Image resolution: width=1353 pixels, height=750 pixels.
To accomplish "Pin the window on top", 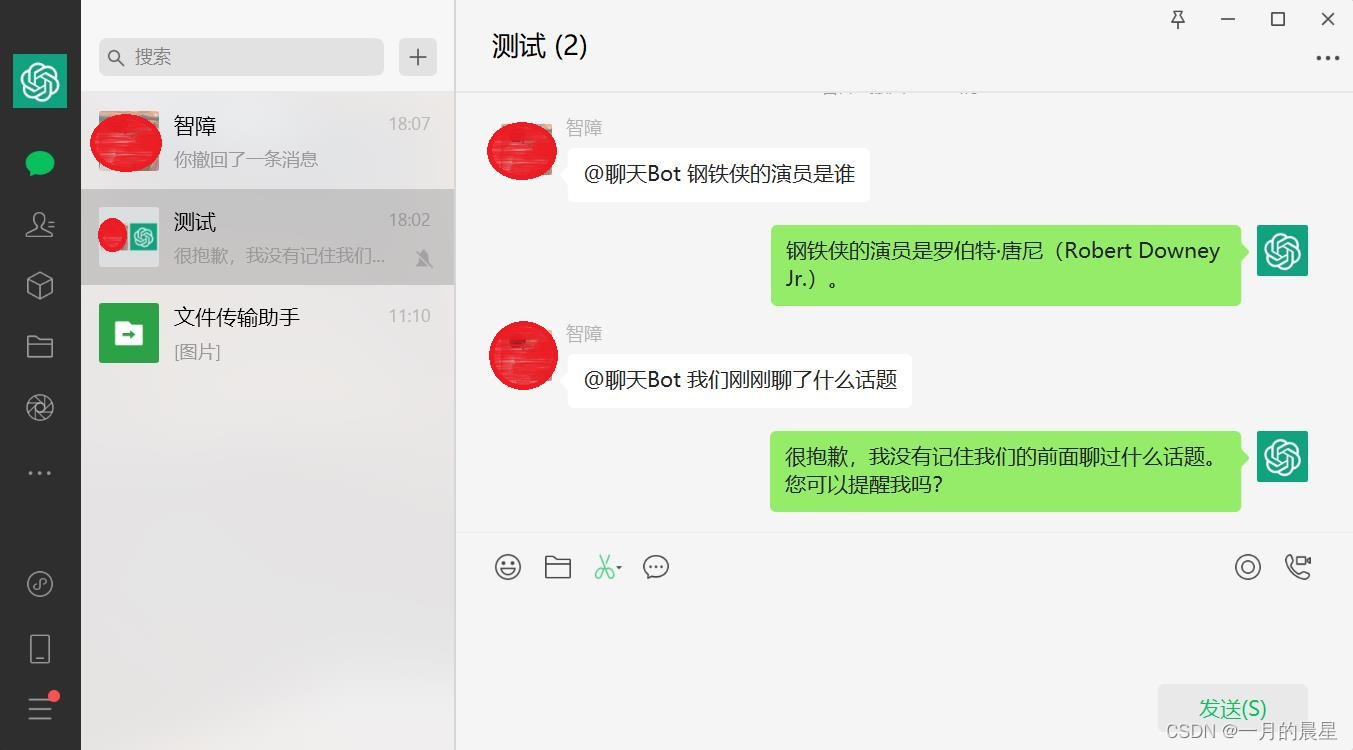I will pyautogui.click(x=1178, y=19).
